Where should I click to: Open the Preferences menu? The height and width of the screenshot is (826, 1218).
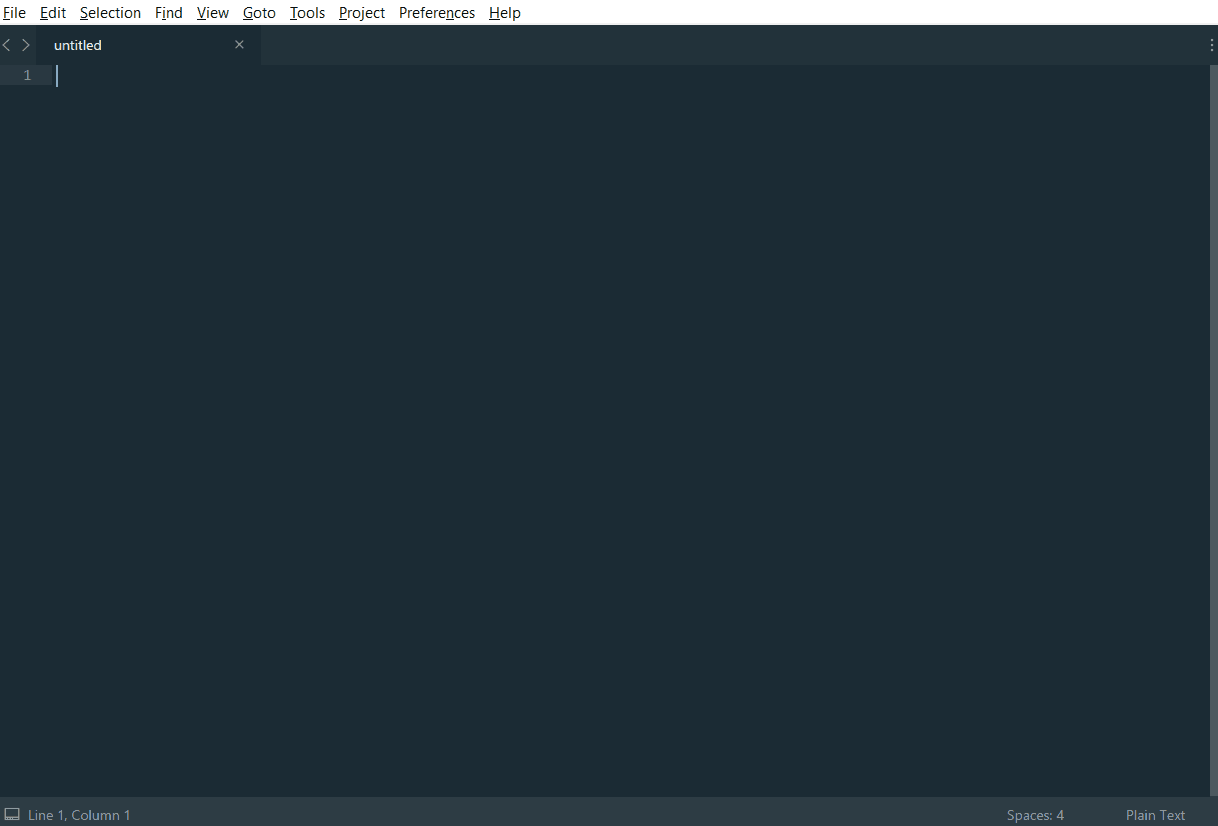(x=437, y=13)
